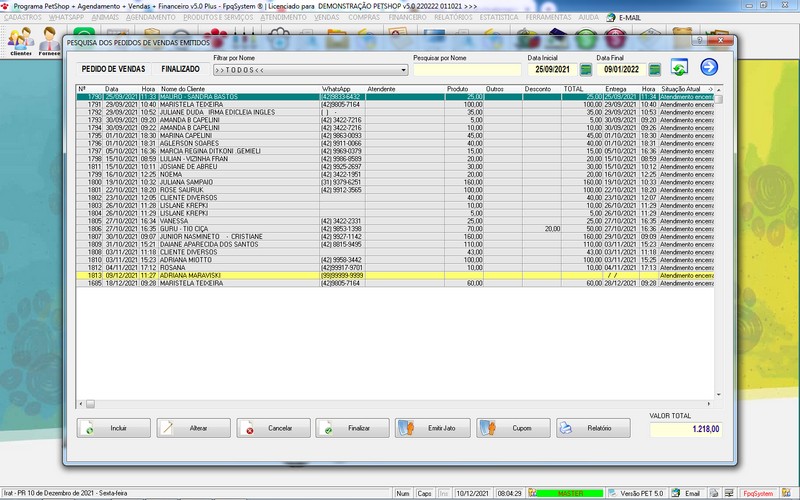Click the Versão PET 5.0 status icon
The image size is (800, 500).
point(613,493)
